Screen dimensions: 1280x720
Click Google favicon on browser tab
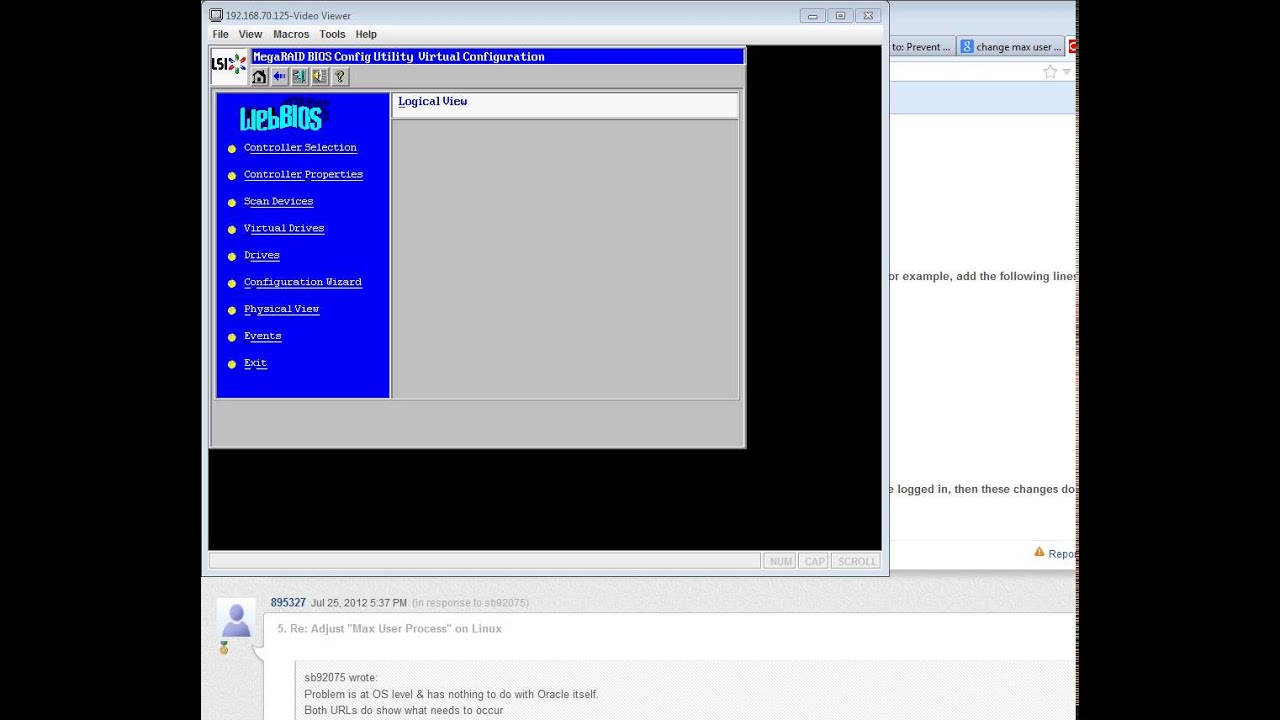(x=967, y=46)
